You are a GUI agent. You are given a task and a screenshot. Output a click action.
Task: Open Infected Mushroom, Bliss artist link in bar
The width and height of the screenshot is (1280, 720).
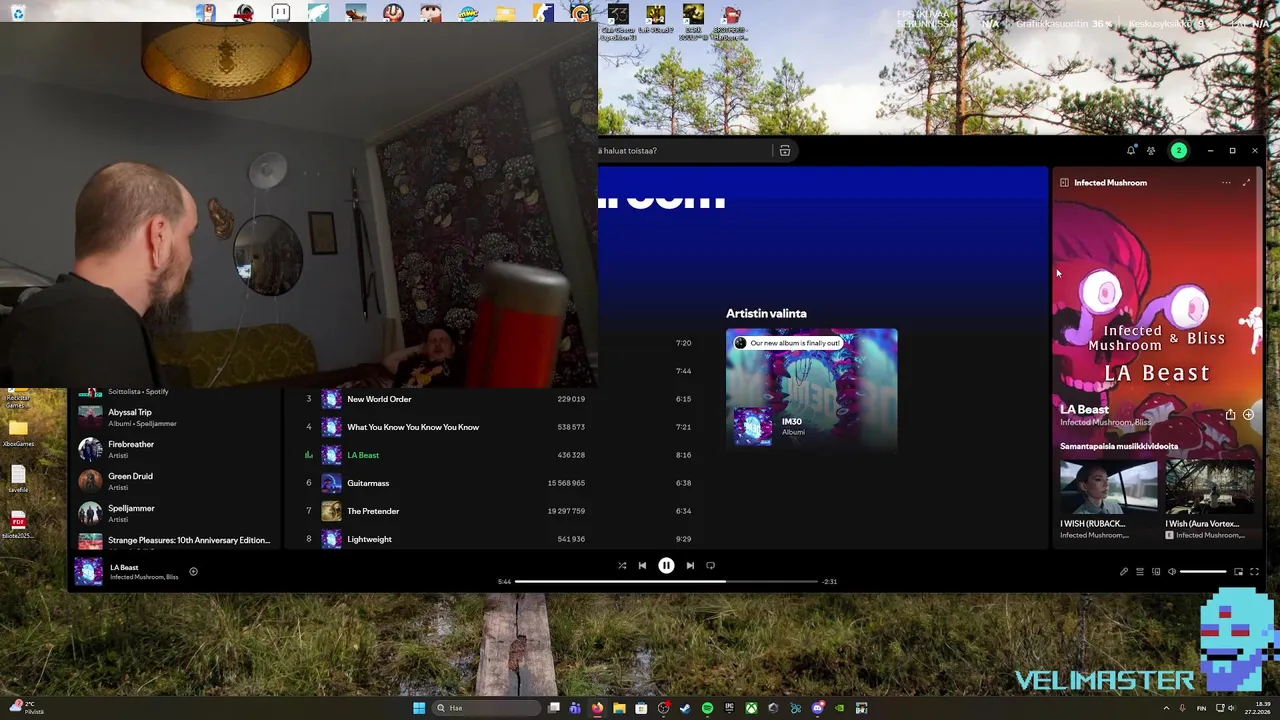[144, 577]
